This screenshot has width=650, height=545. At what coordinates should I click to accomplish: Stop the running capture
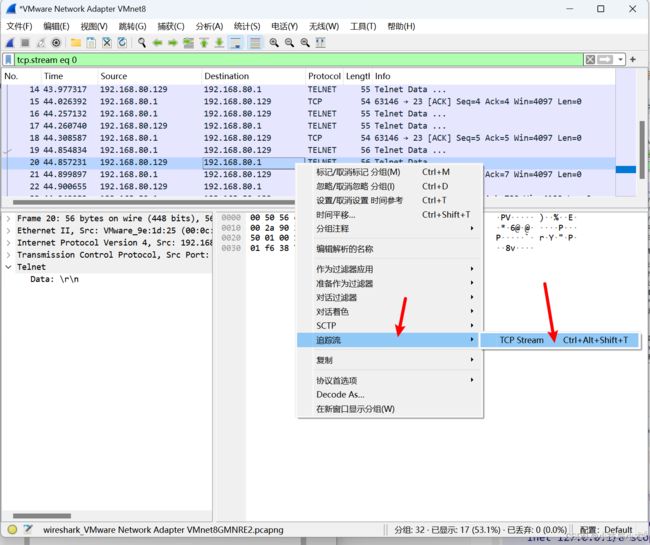click(x=25, y=42)
